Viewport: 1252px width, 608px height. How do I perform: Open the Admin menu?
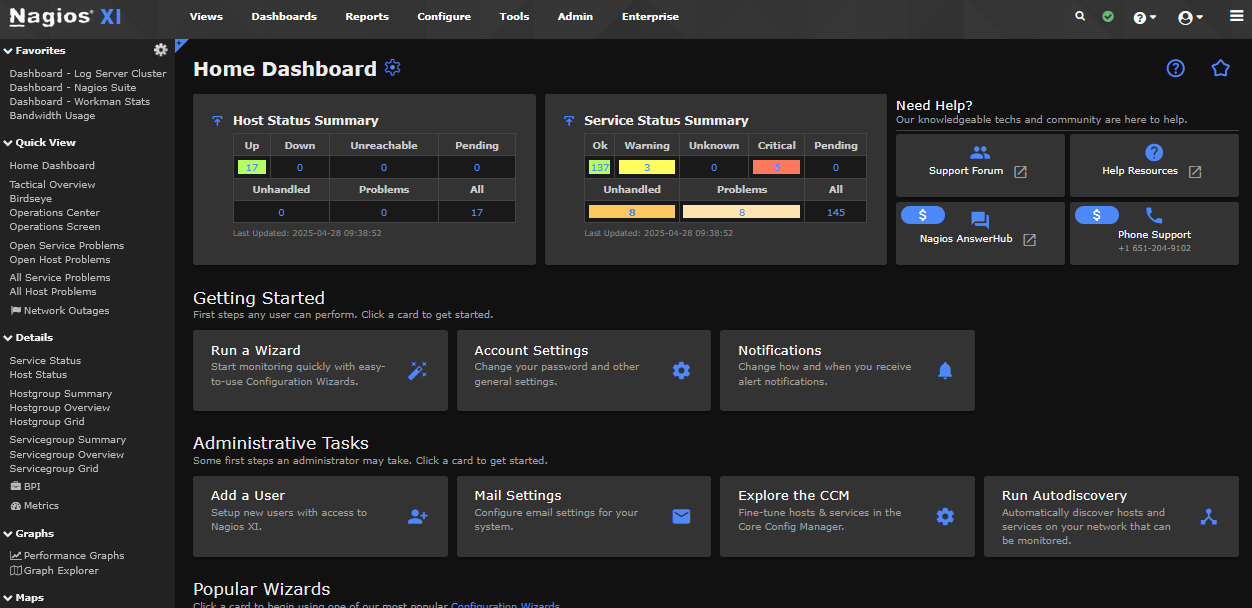coord(575,17)
